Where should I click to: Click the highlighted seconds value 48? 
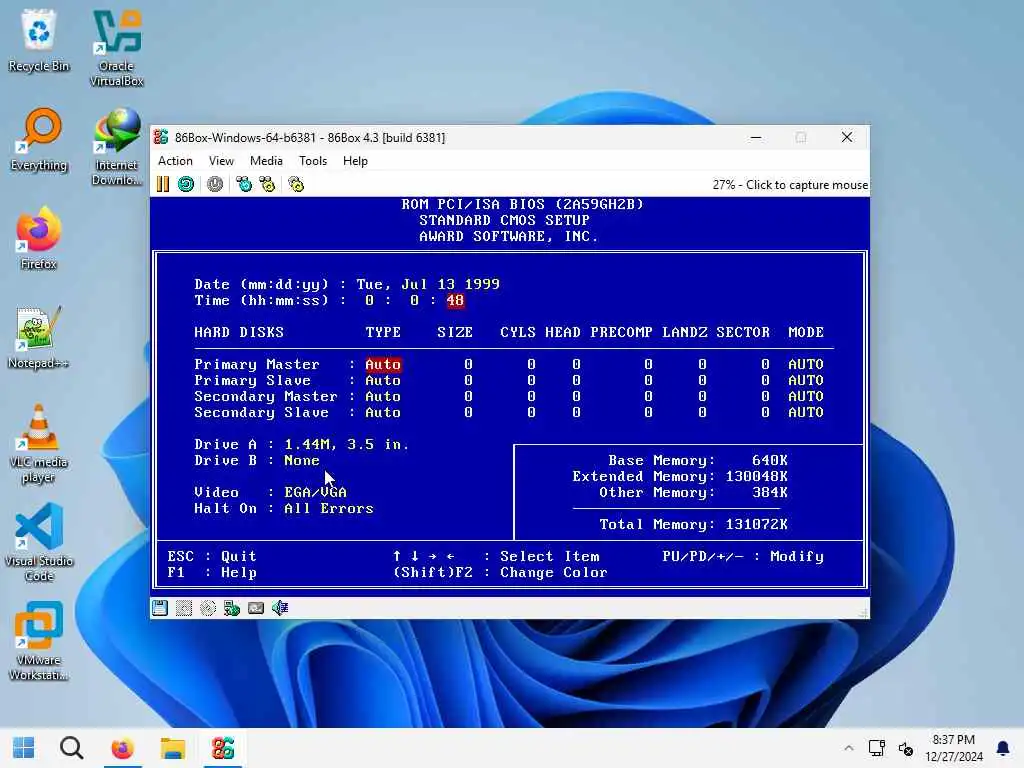pos(455,300)
